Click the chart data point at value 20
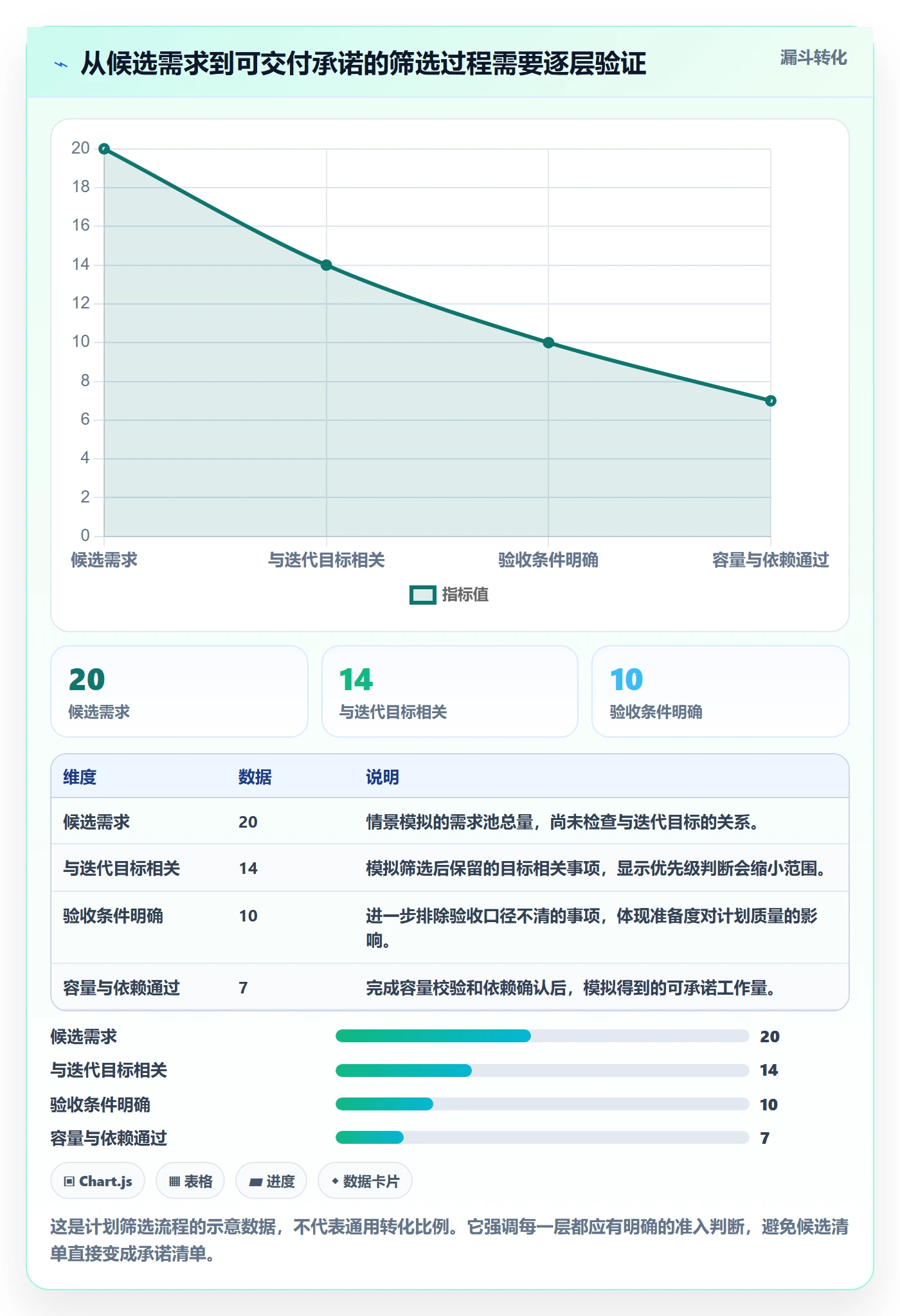This screenshot has width=900, height=1316. click(104, 149)
